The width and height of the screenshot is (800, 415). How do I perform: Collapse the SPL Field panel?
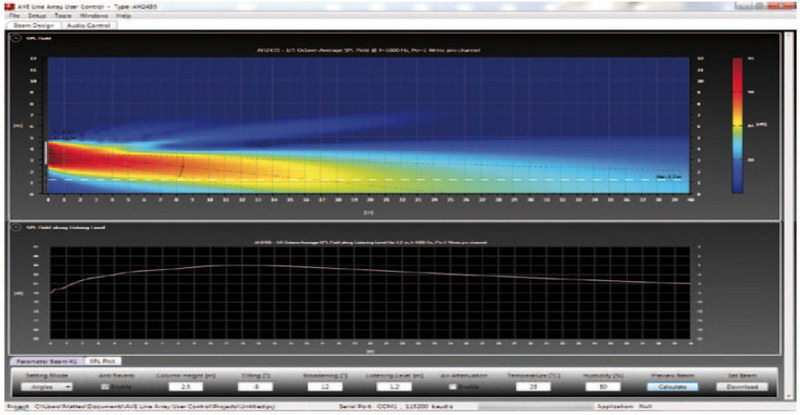tap(14, 39)
